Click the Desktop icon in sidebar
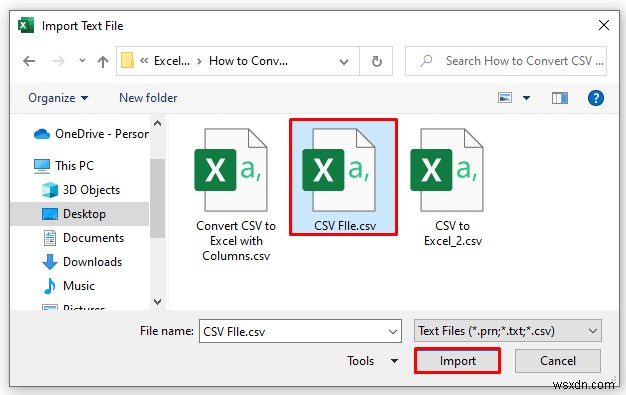Screen dimensions: 626x395 50,214
